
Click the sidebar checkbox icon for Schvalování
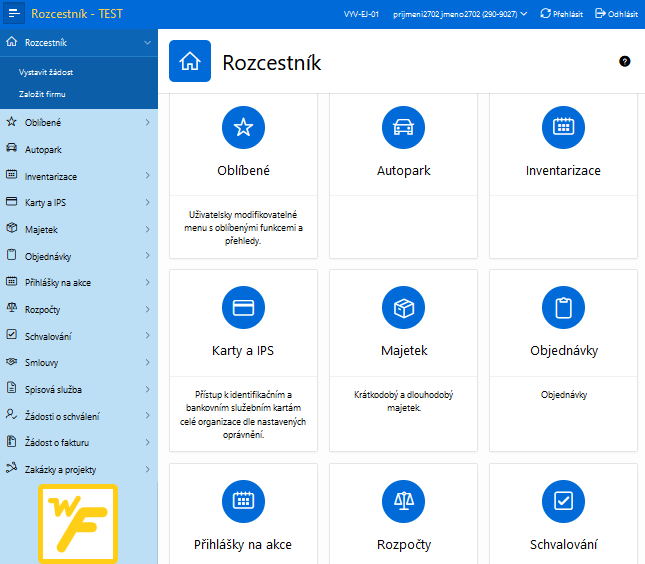(x=12, y=334)
